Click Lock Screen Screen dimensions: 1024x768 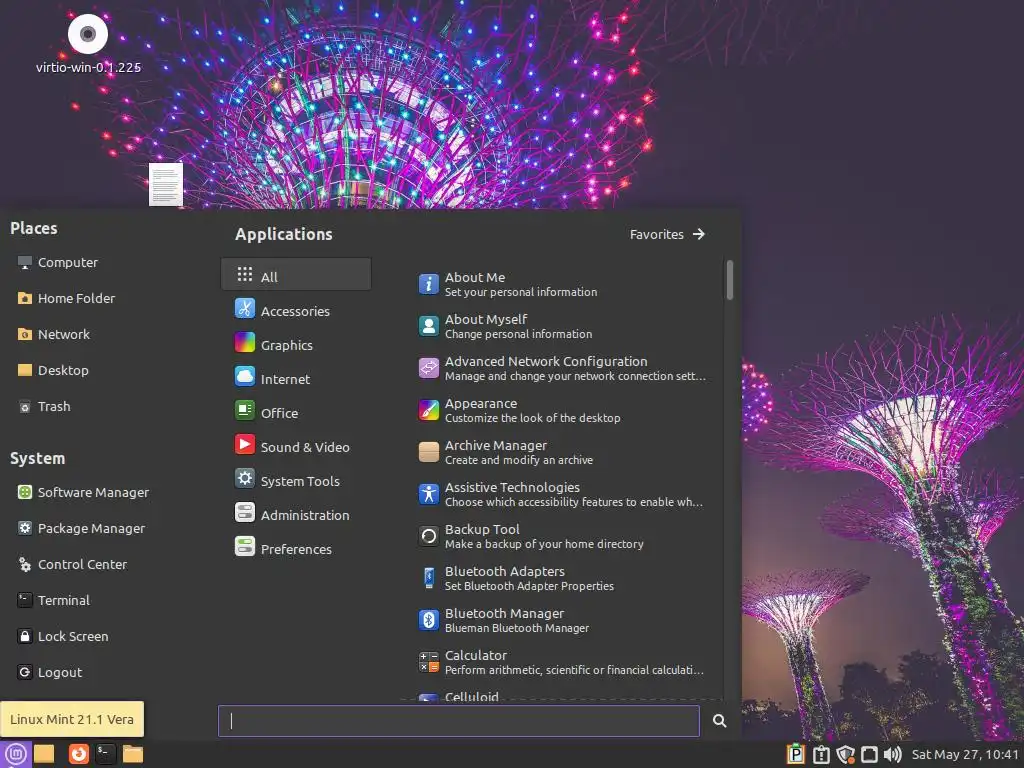63,636
